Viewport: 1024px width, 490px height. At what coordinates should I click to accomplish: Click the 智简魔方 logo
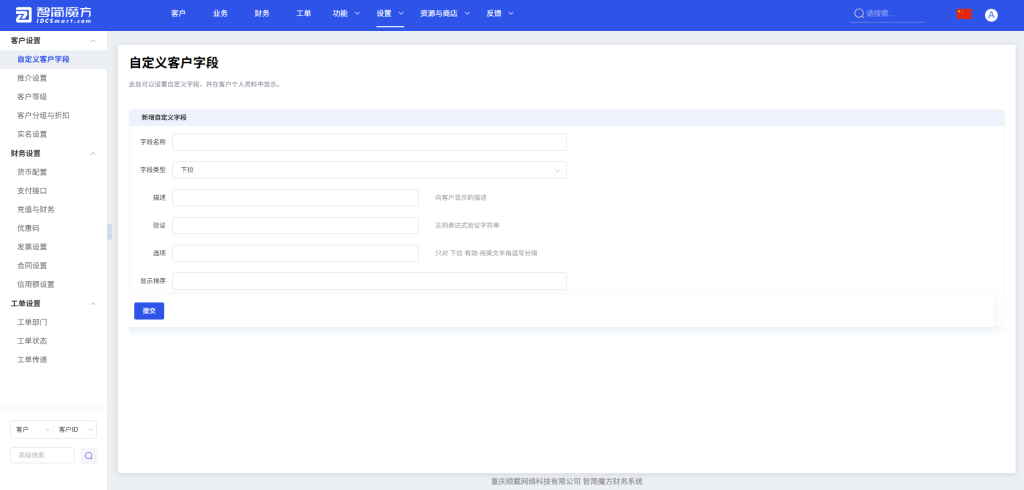tap(54, 15)
